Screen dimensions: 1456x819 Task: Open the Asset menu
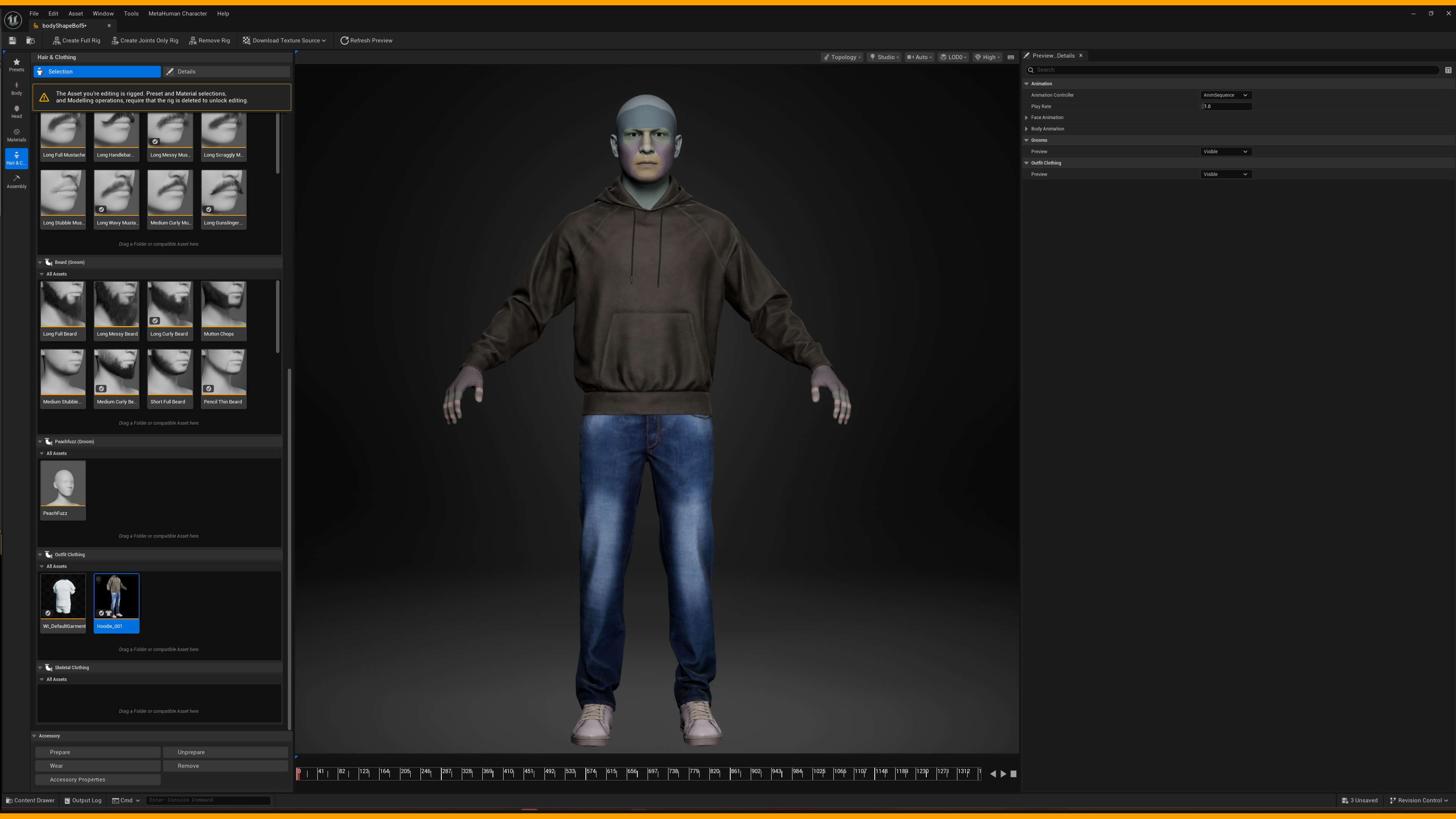point(76,14)
